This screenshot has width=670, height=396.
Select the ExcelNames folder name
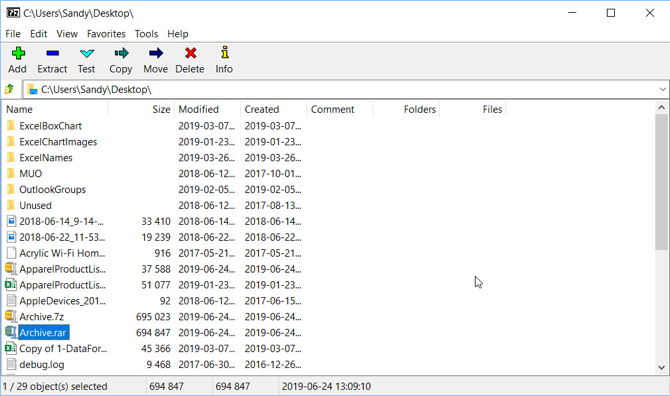pos(46,158)
